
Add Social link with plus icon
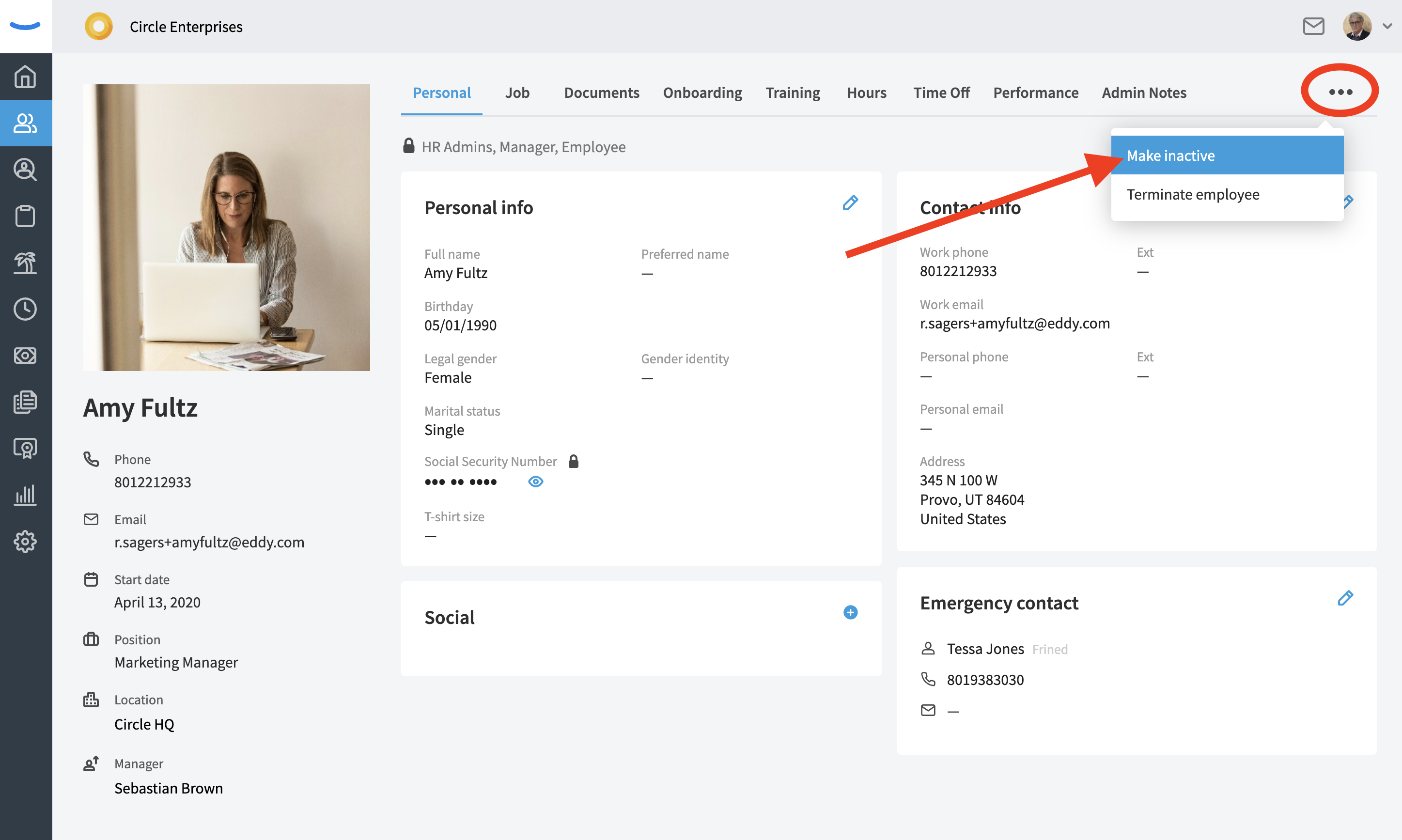(850, 612)
